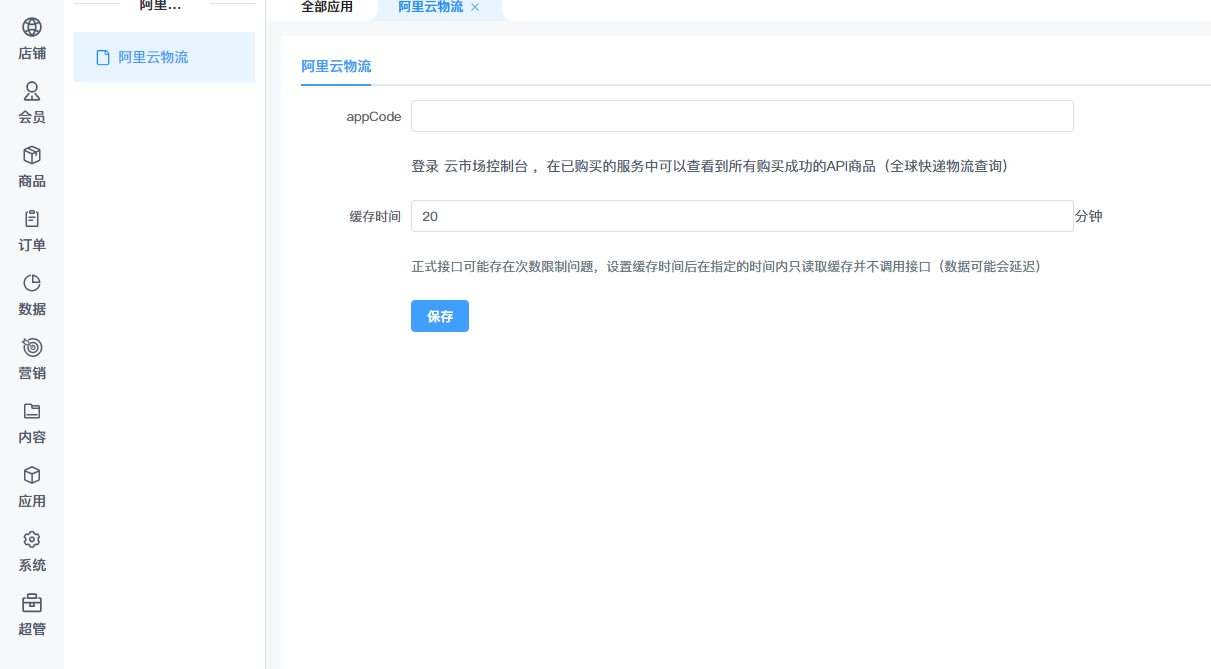The width and height of the screenshot is (1211, 669).
Task: Select 阿里云物流 in the side menu
Action: (164, 57)
